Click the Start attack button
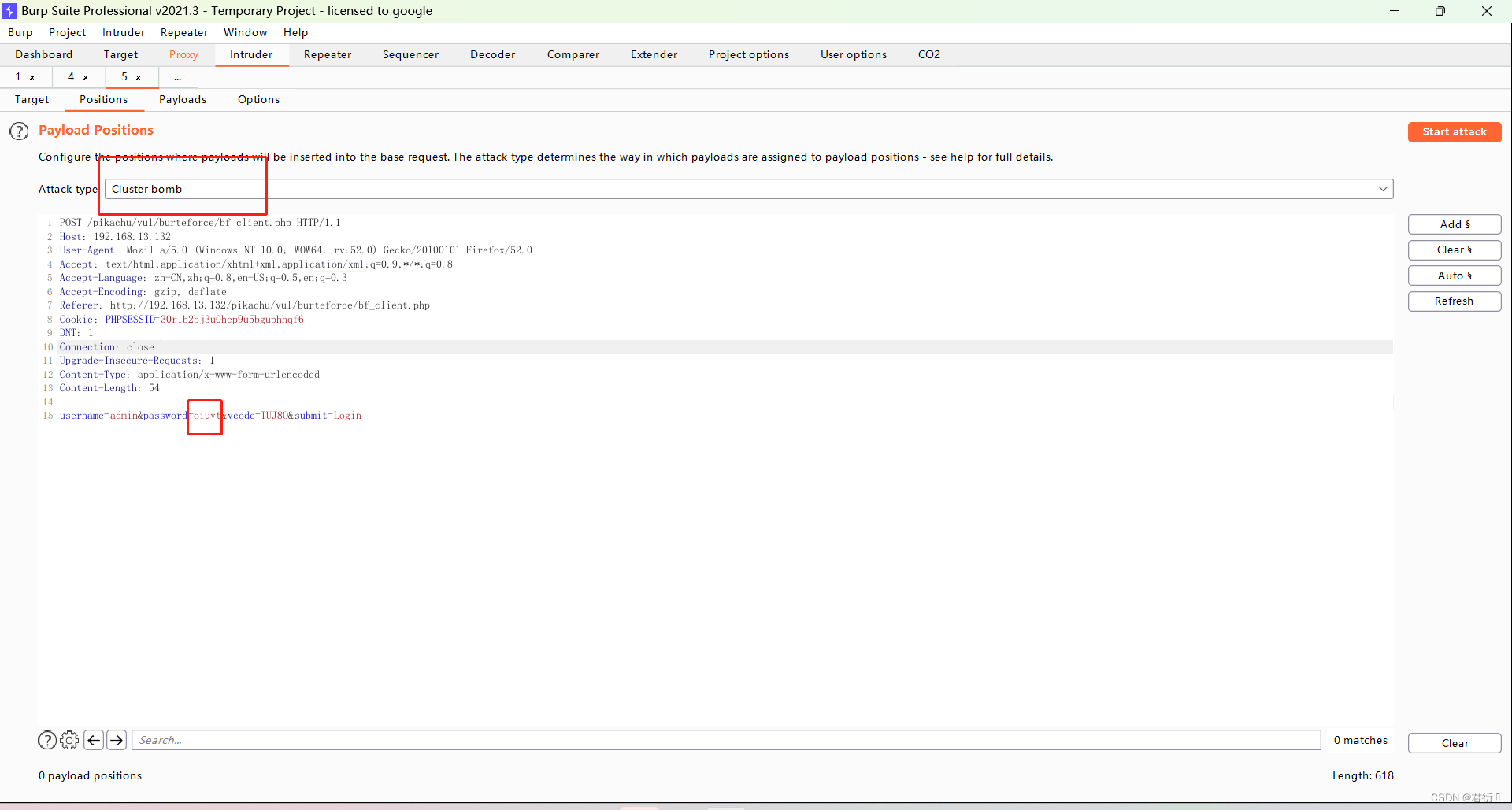The image size is (1512, 810). (1455, 132)
